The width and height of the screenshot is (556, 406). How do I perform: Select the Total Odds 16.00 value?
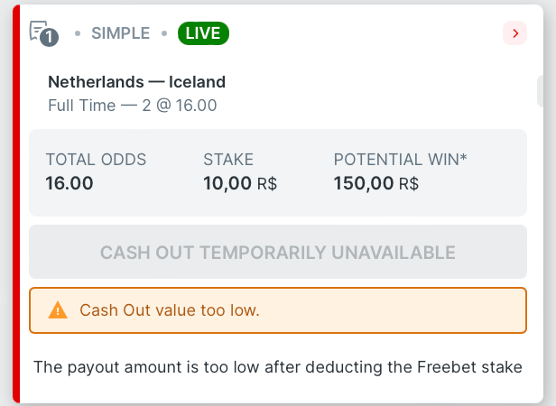(70, 183)
